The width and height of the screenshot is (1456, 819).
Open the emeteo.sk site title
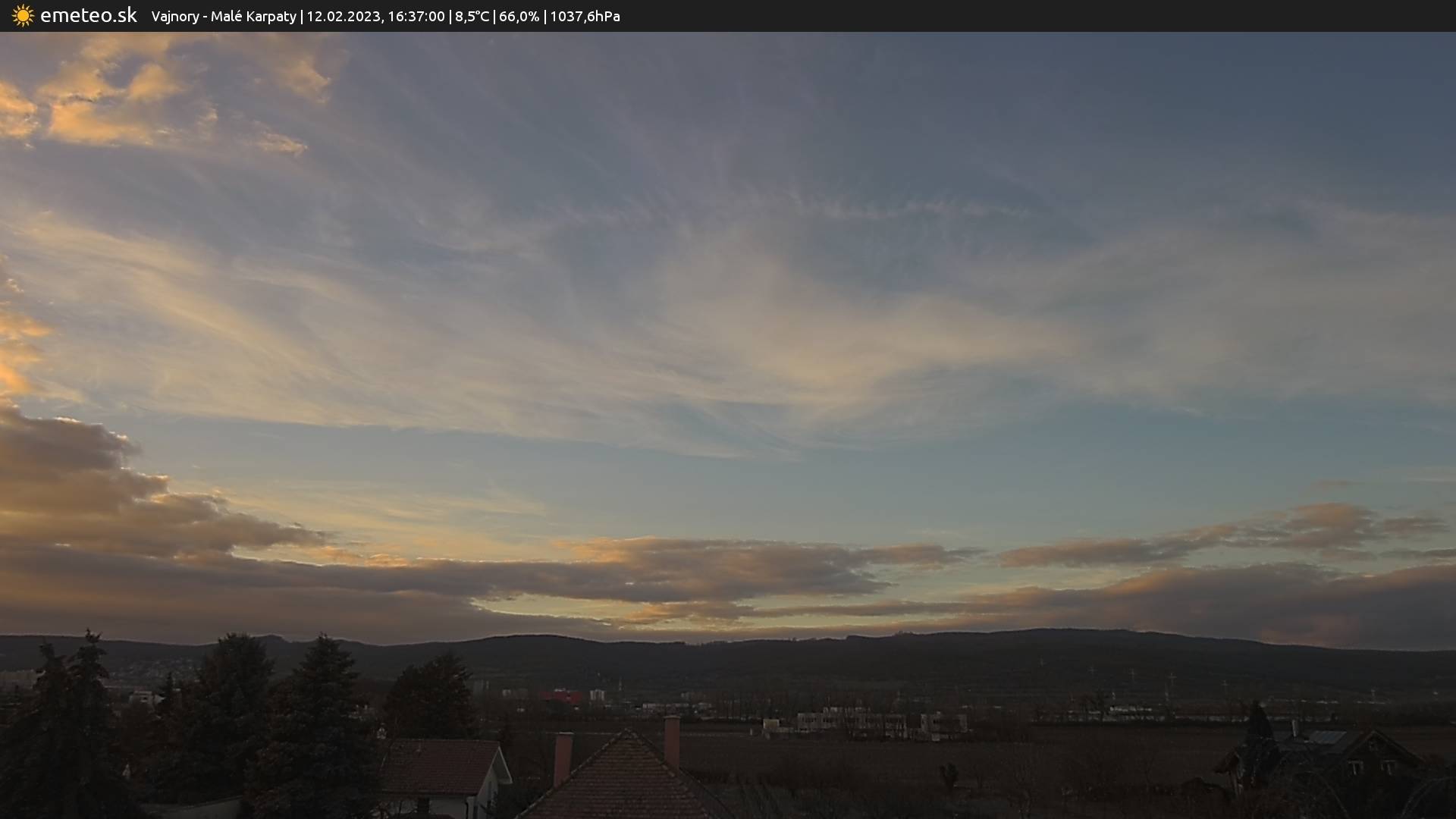[88, 15]
